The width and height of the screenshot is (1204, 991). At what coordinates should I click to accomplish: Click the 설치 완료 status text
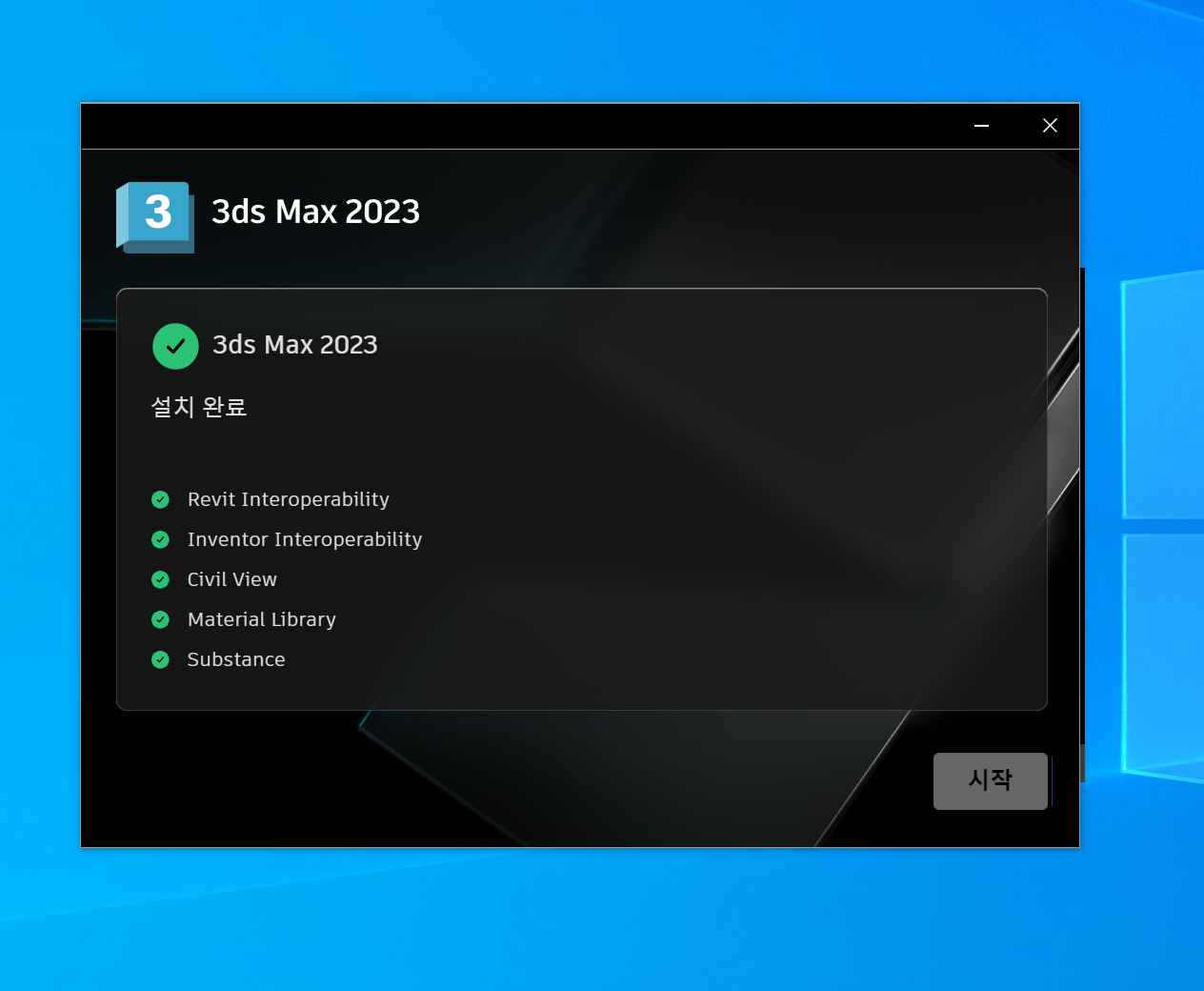point(199,407)
